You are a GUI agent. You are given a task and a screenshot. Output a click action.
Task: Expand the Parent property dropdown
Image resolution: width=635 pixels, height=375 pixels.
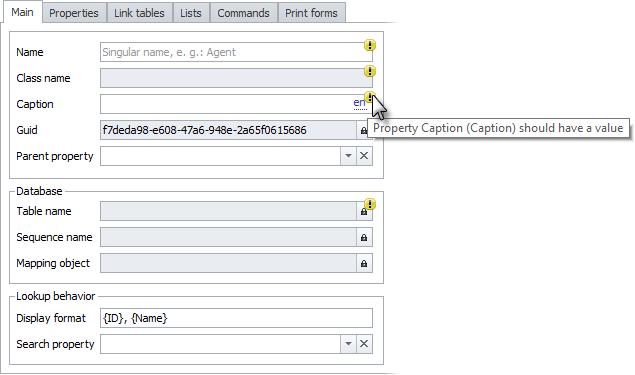348,156
